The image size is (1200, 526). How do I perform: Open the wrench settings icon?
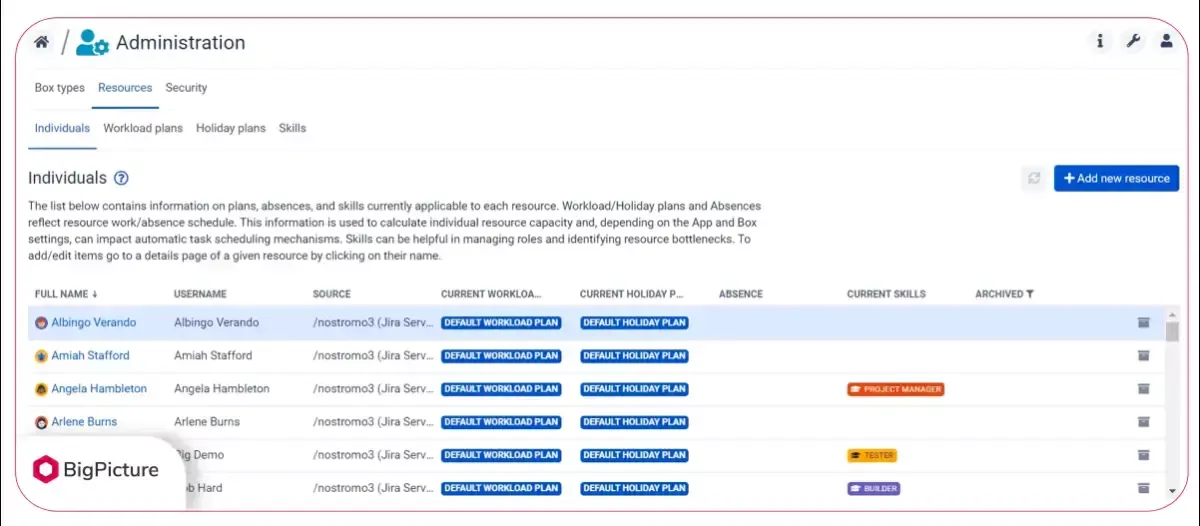(x=1133, y=41)
